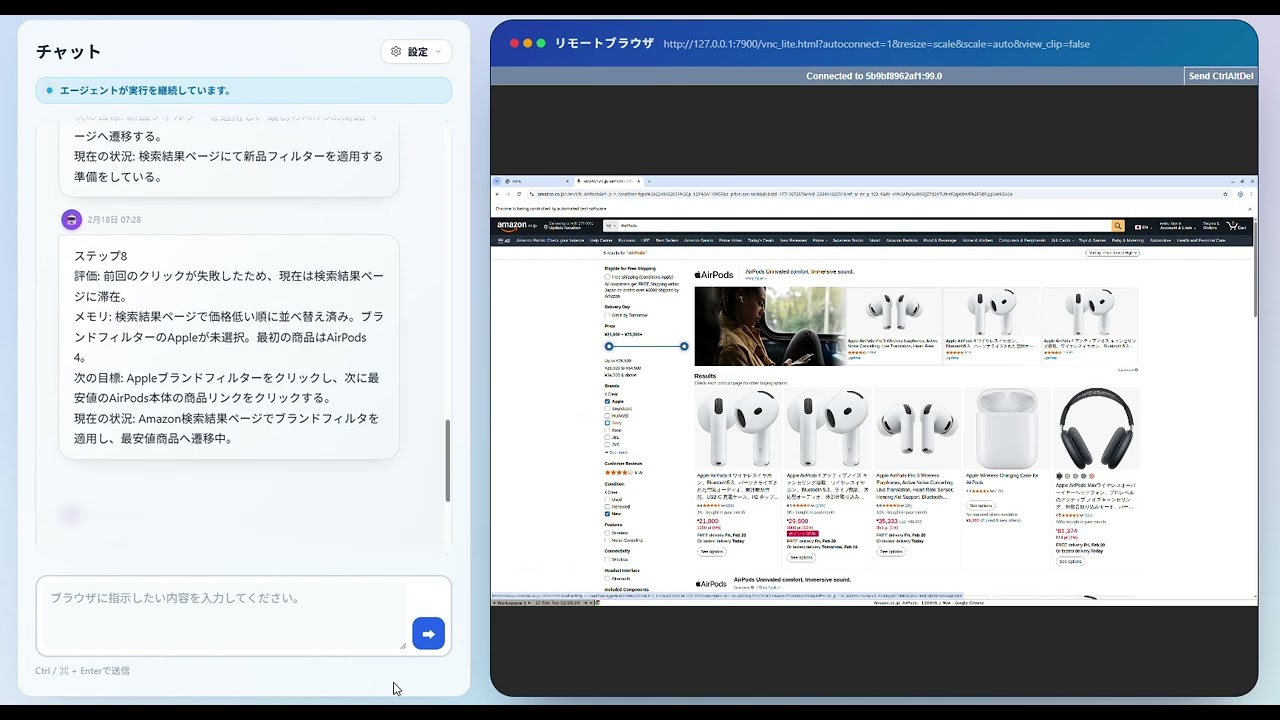Click See options under AirPods Max
The height and width of the screenshot is (720, 1280).
point(1070,561)
